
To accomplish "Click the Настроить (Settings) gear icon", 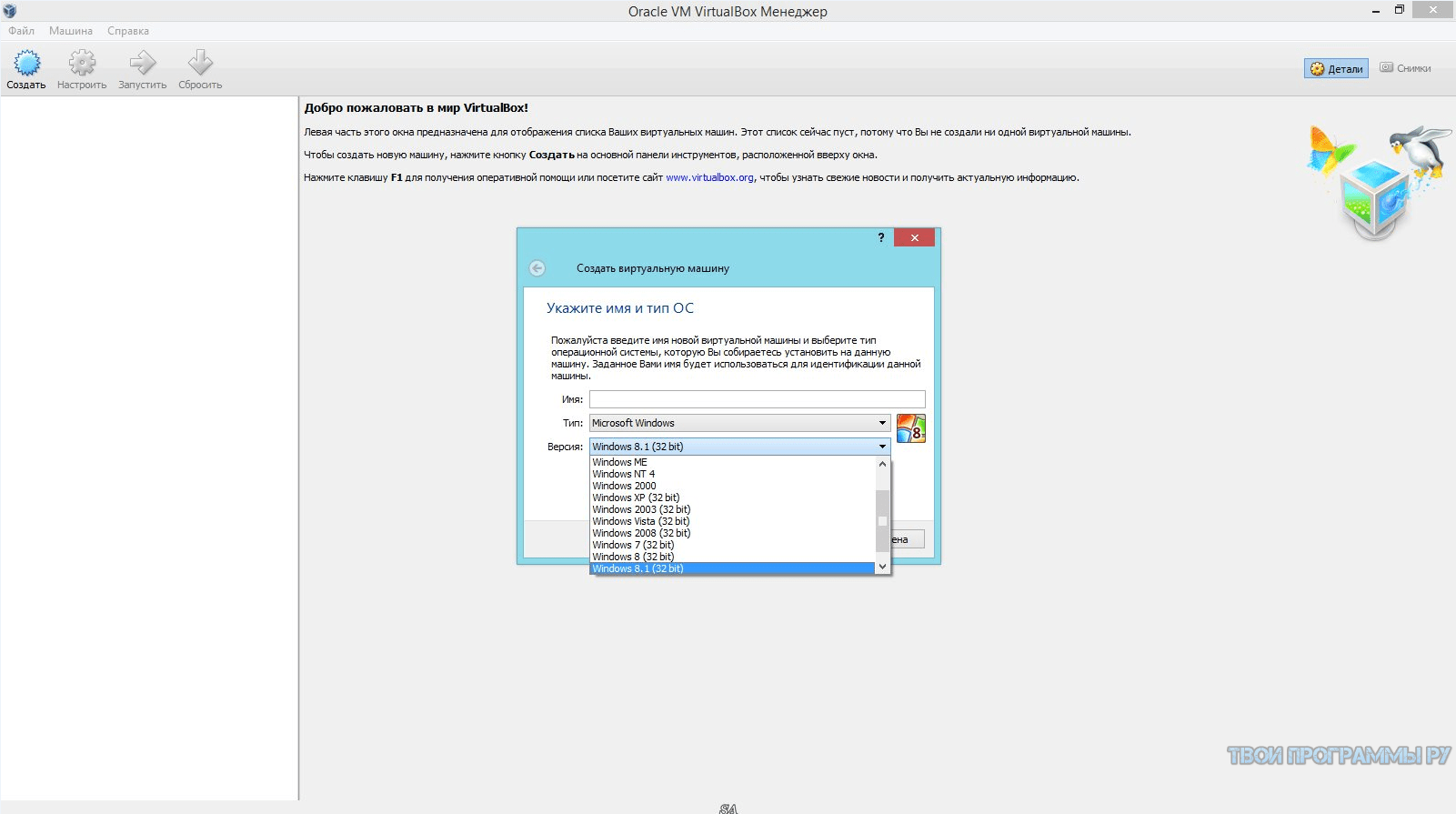I will click(x=82, y=64).
